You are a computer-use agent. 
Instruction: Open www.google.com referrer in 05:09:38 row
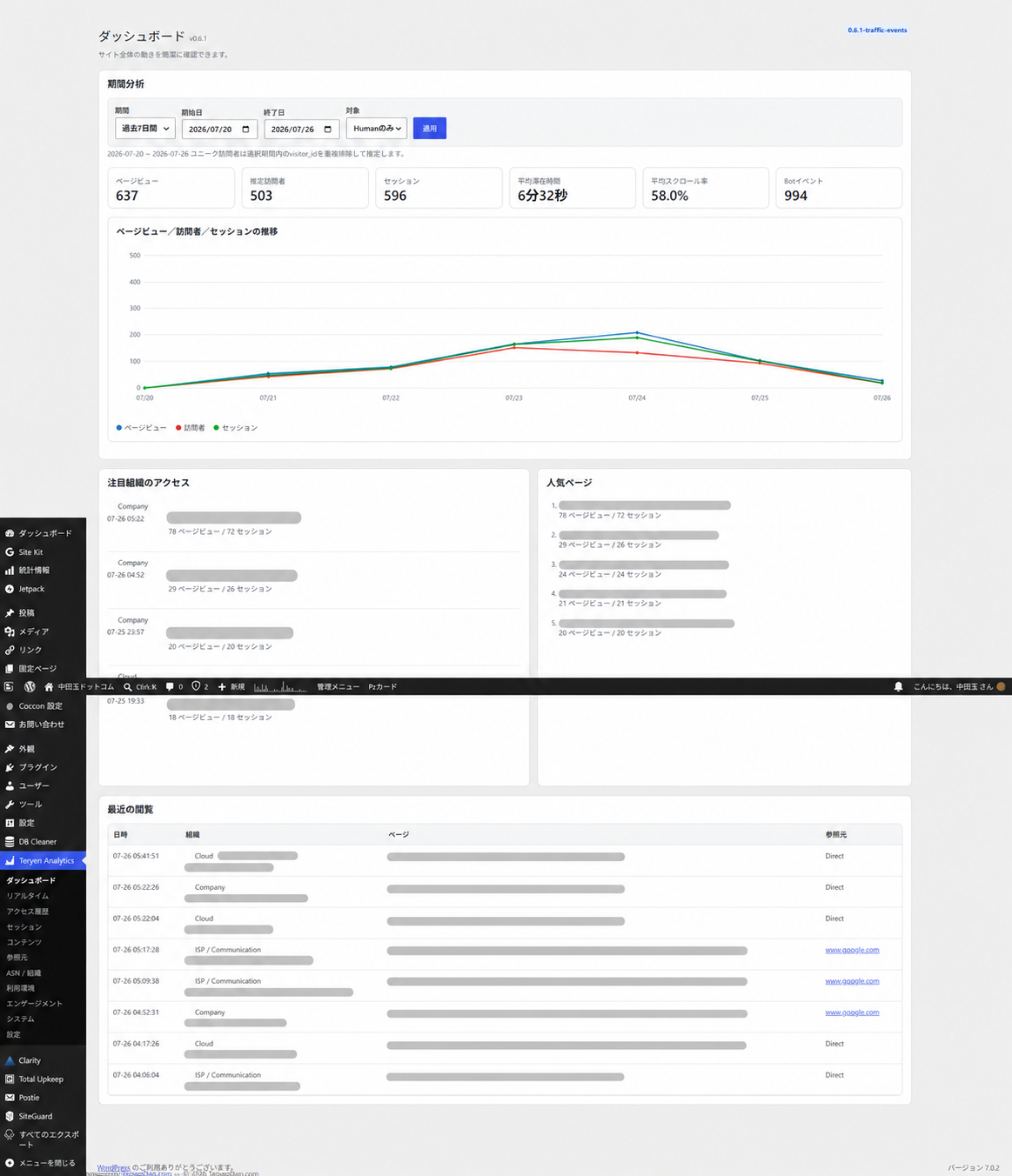pyautogui.click(x=852, y=981)
